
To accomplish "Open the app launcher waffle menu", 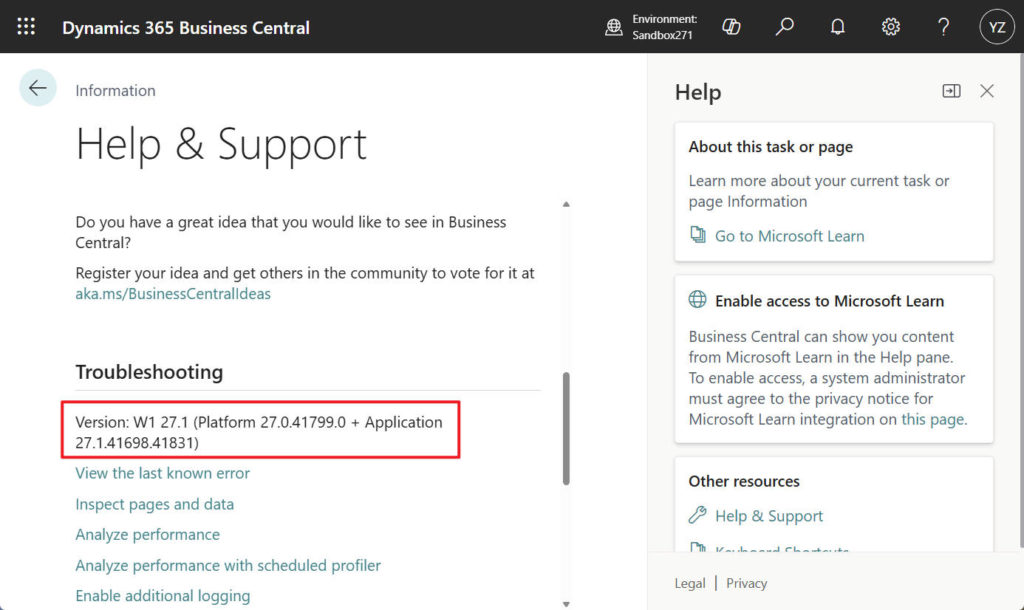I will (26, 27).
